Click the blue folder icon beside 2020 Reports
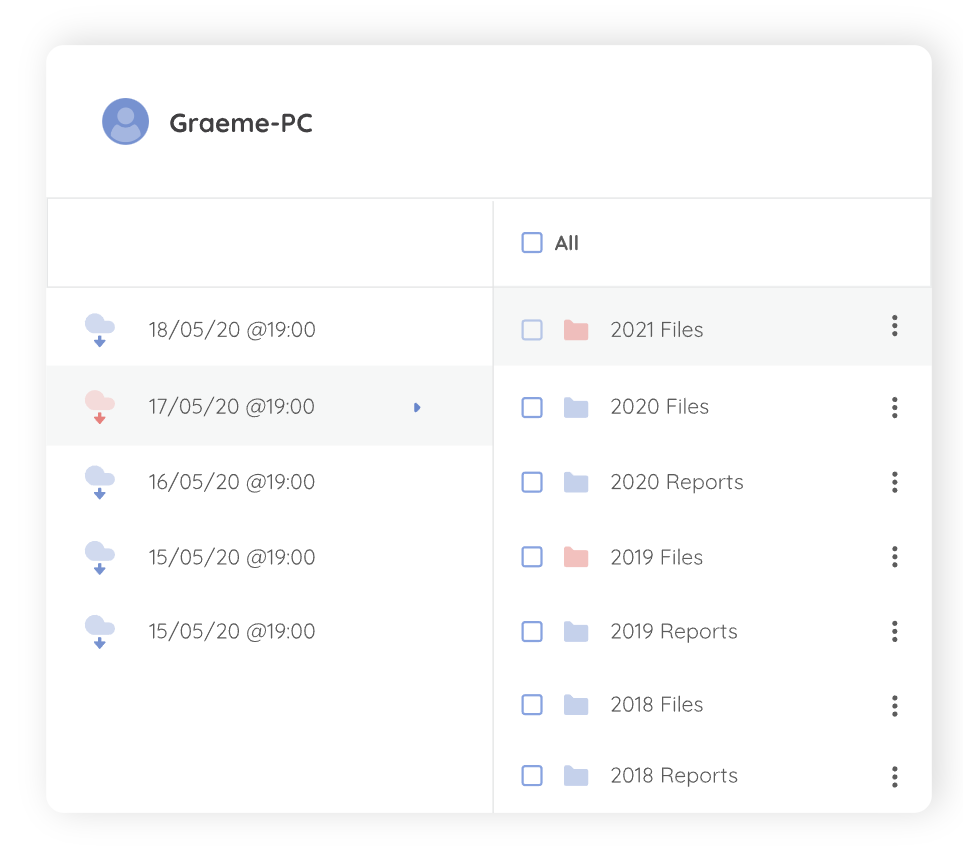Viewport: 963px width, 856px height. pyautogui.click(x=577, y=482)
